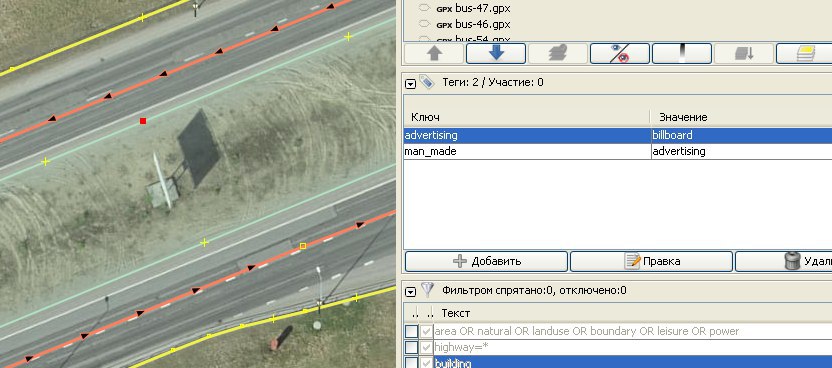The height and width of the screenshot is (368, 832).
Task: Click the Удал… delete button with trash icon
Action: pyautogui.click(x=784, y=261)
